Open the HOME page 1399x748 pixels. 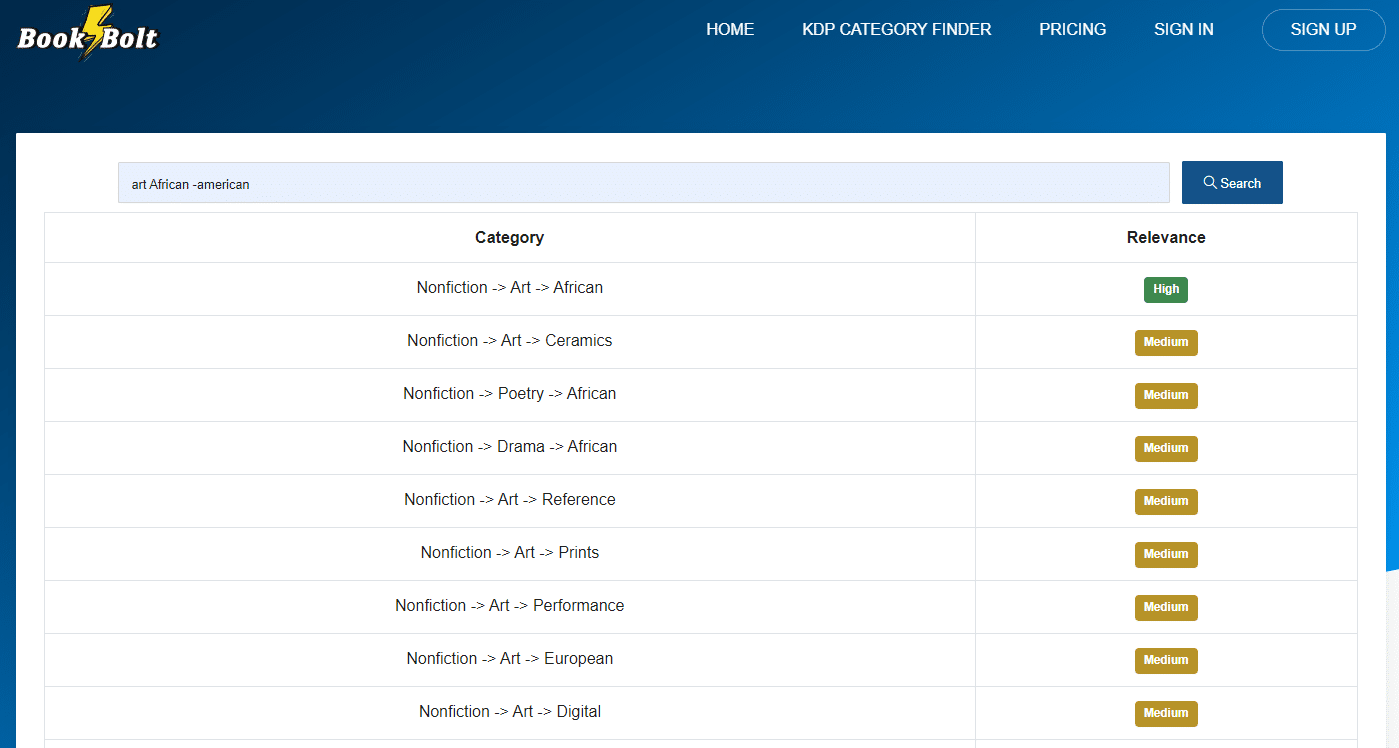(730, 29)
